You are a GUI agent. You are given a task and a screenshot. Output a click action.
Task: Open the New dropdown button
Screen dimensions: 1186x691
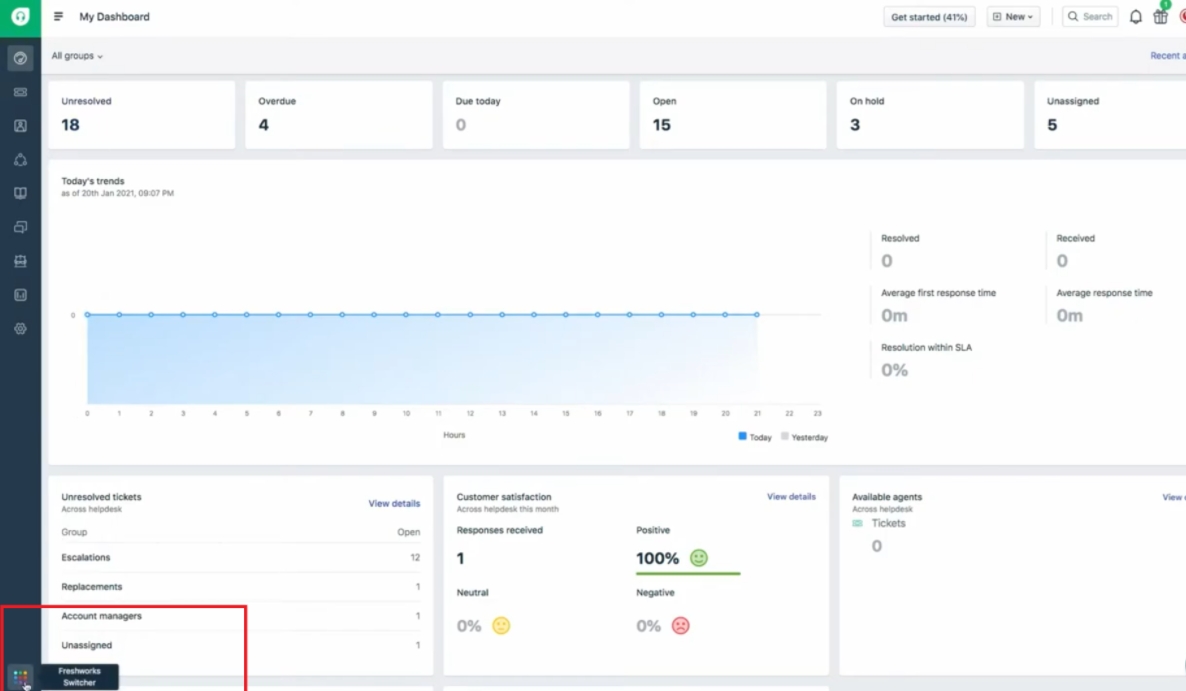[1013, 17]
